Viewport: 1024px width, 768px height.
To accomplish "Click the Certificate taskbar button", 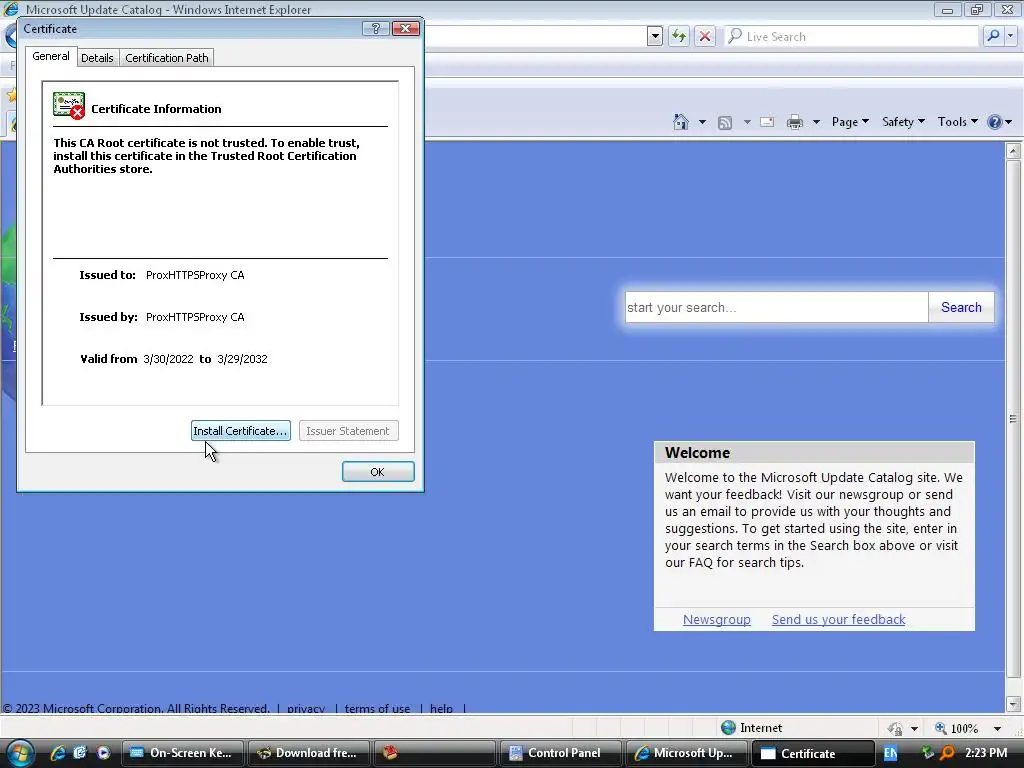I will pyautogui.click(x=812, y=753).
